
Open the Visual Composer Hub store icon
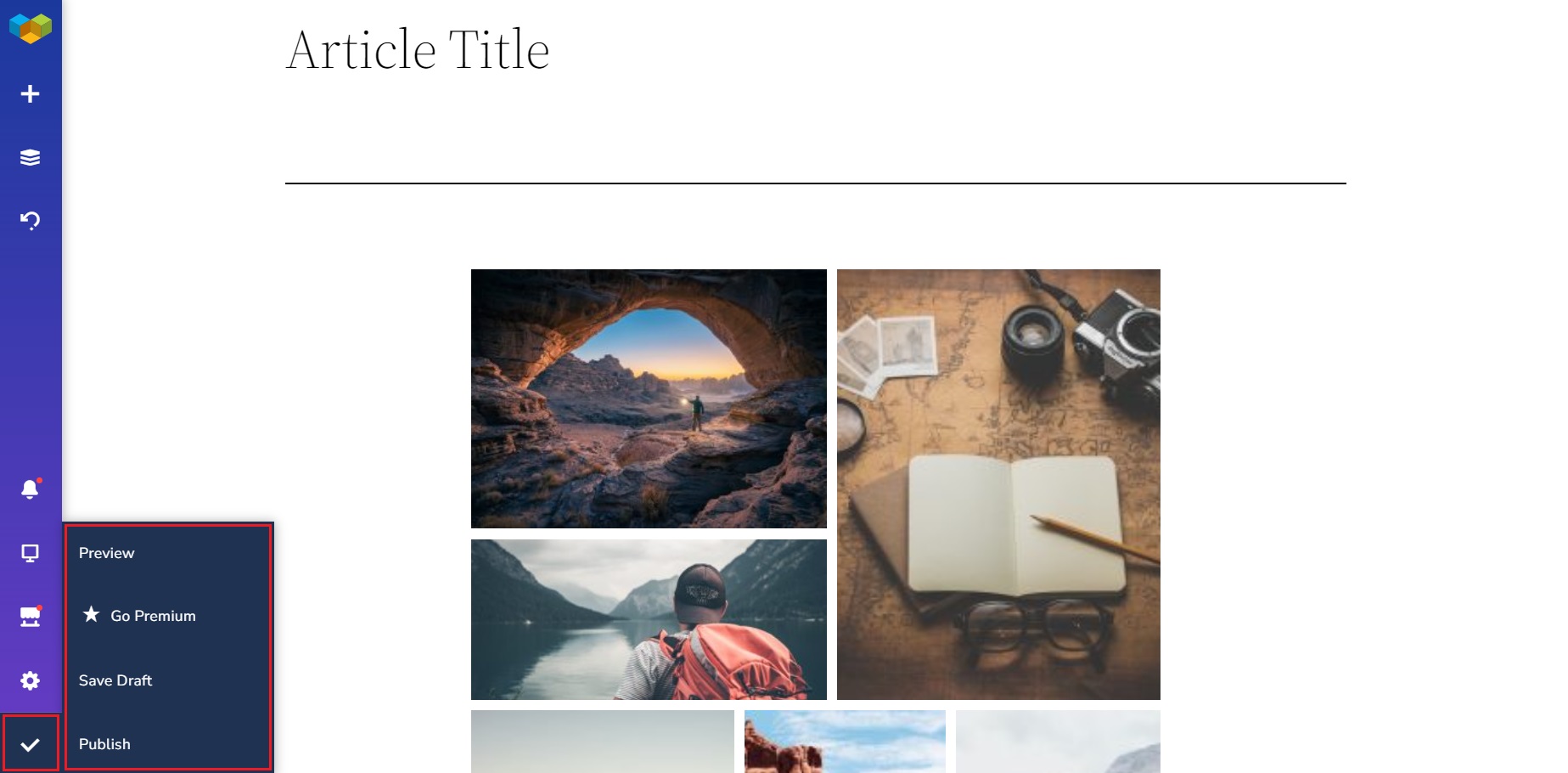coord(31,617)
